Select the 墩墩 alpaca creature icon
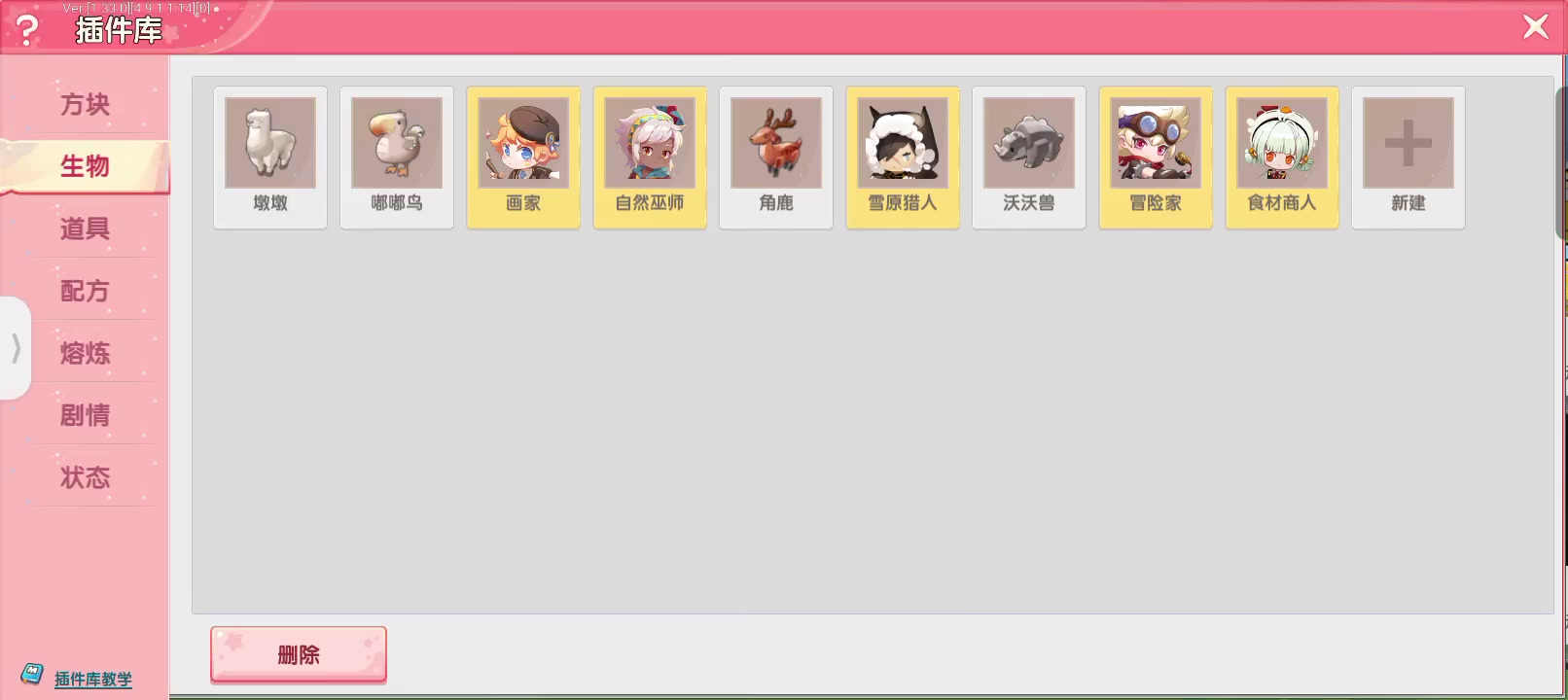 click(x=270, y=157)
